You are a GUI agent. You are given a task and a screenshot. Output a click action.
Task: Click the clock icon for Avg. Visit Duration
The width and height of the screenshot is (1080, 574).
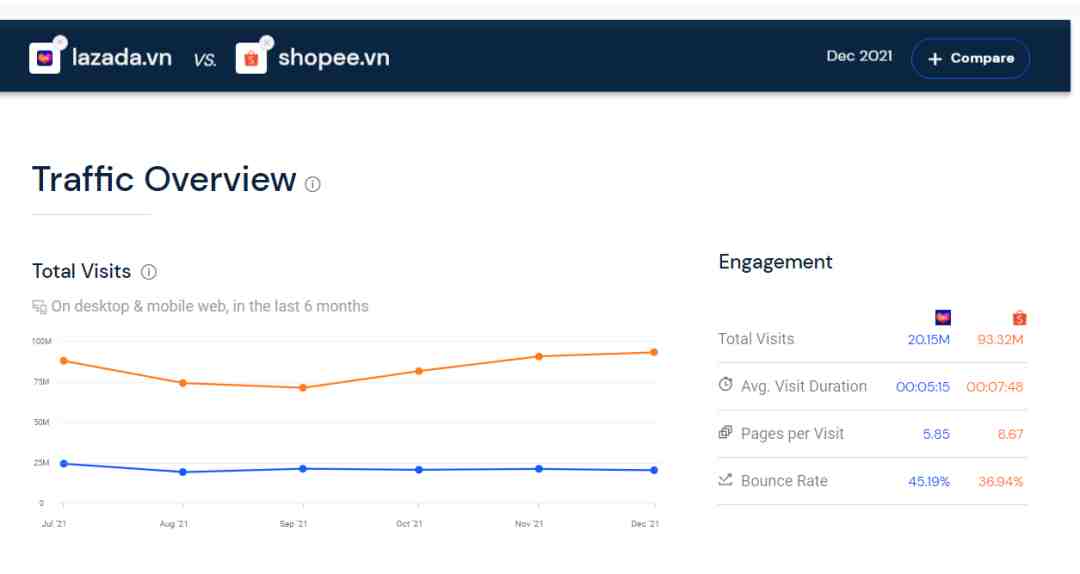coord(726,385)
